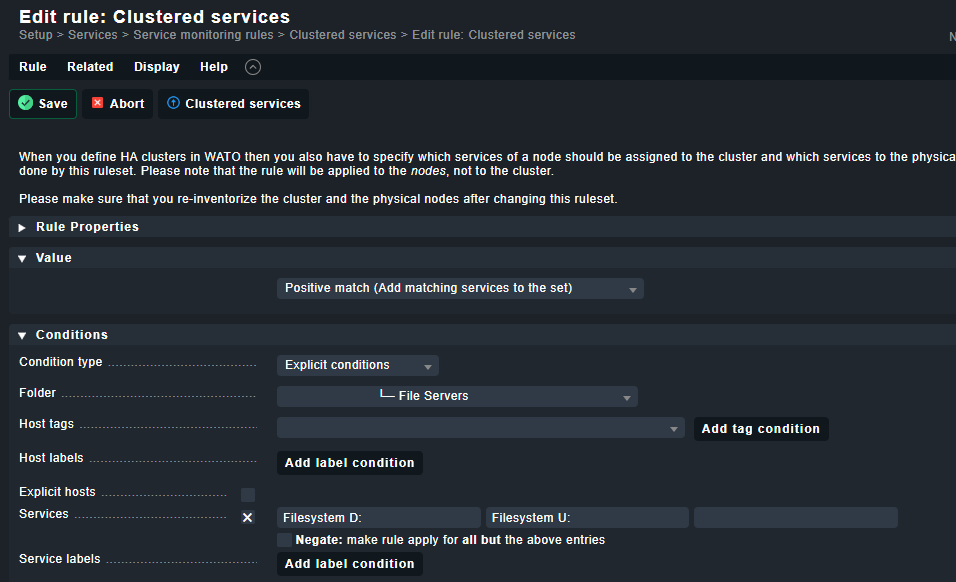The width and height of the screenshot is (956, 582).
Task: Collapse the menu bar via the circled chevron
Action: 252,67
